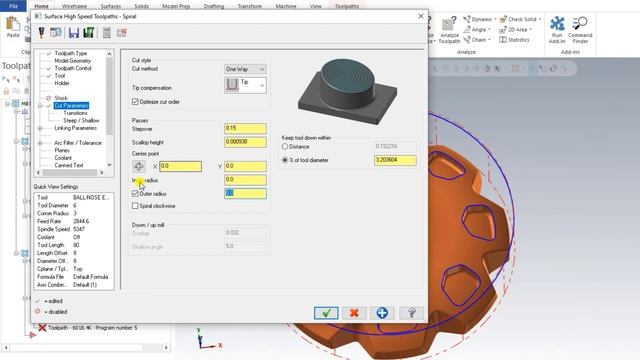Click the red-pink icon at dialog toolbar end

pyautogui.click(x=121, y=33)
